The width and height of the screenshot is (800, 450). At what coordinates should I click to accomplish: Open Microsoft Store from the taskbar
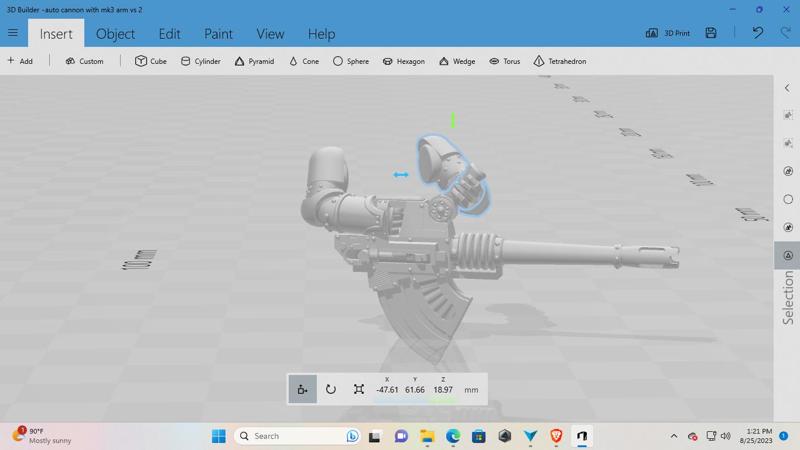(479, 436)
